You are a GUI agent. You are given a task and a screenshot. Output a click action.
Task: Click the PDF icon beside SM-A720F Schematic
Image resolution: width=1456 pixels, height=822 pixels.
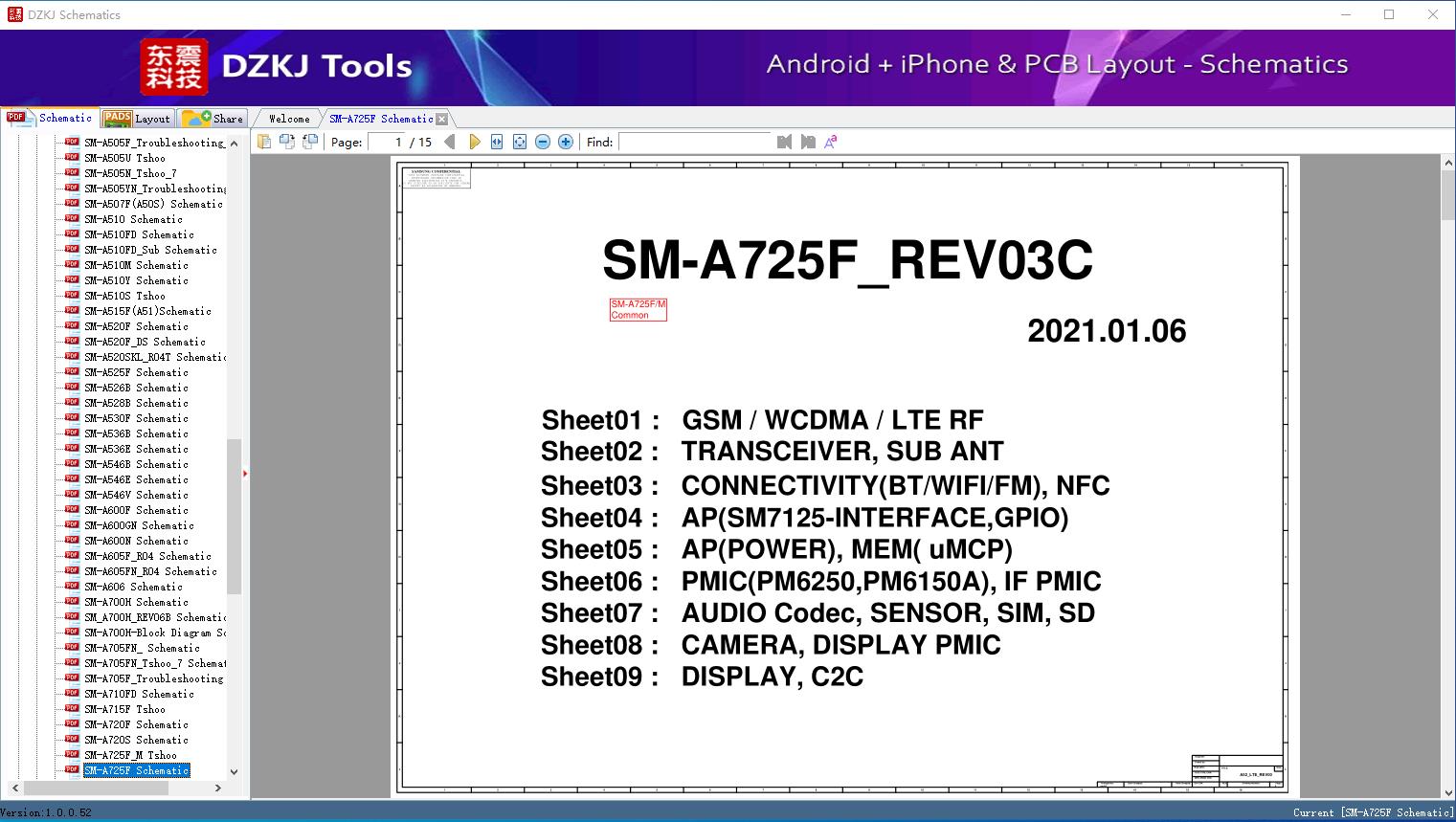tap(72, 723)
